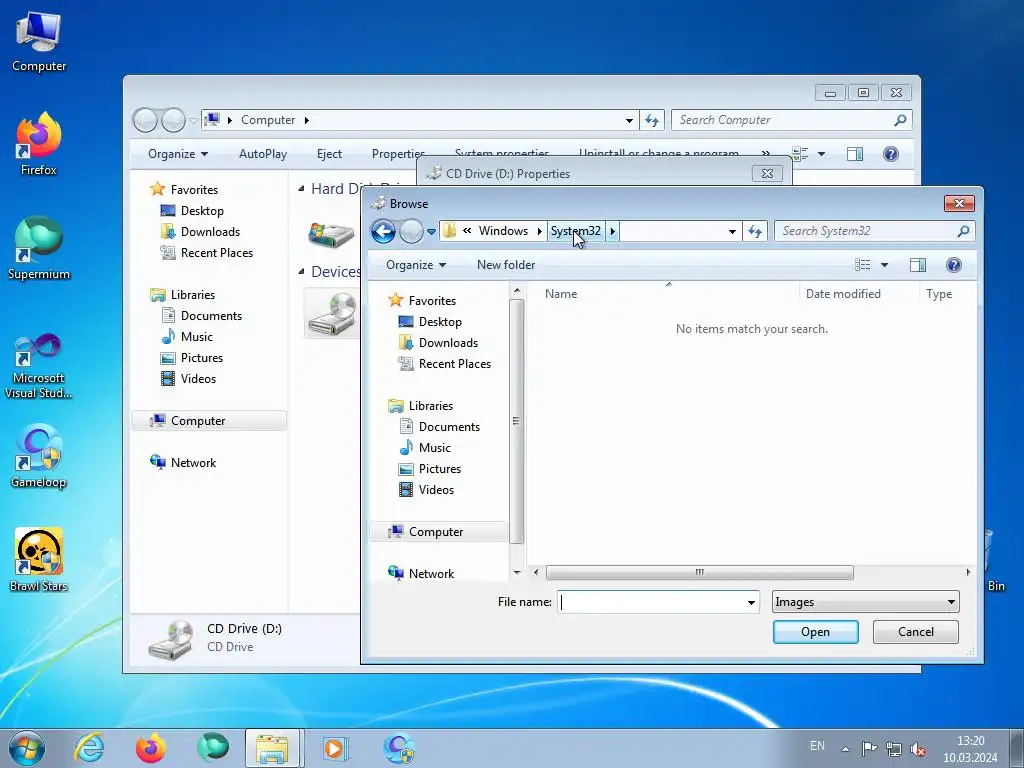Open view options arrow in the Browse dialog
Screen dimensions: 1024x768
click(x=884, y=264)
